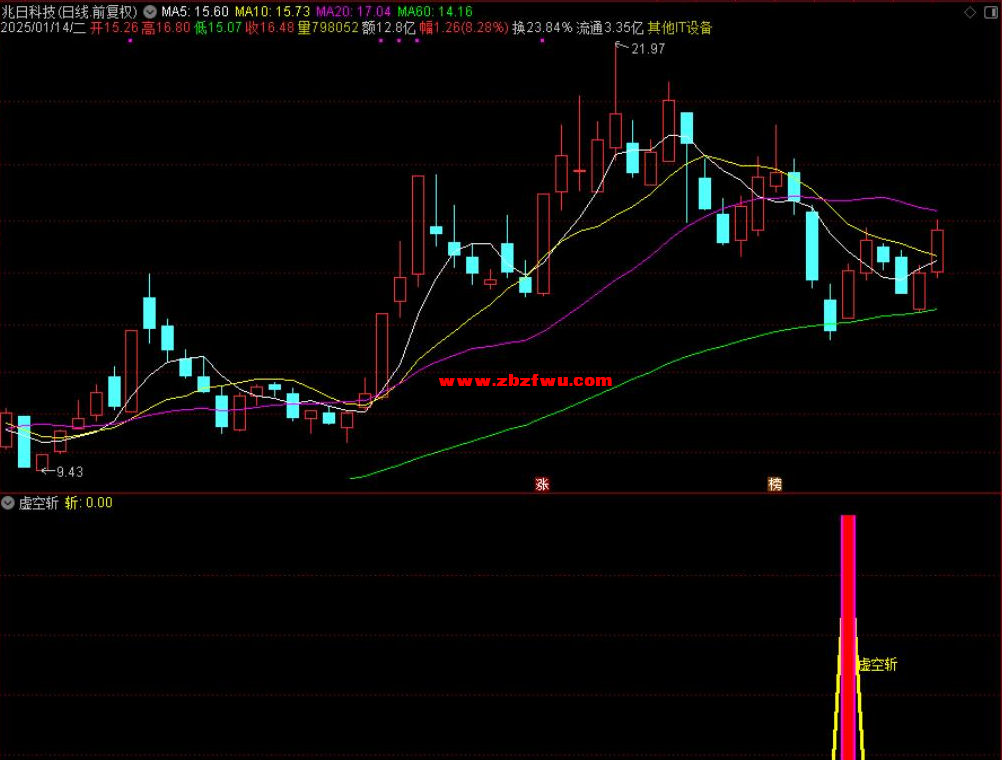
Task: Click the high price 高16.80
Action: click(166, 28)
